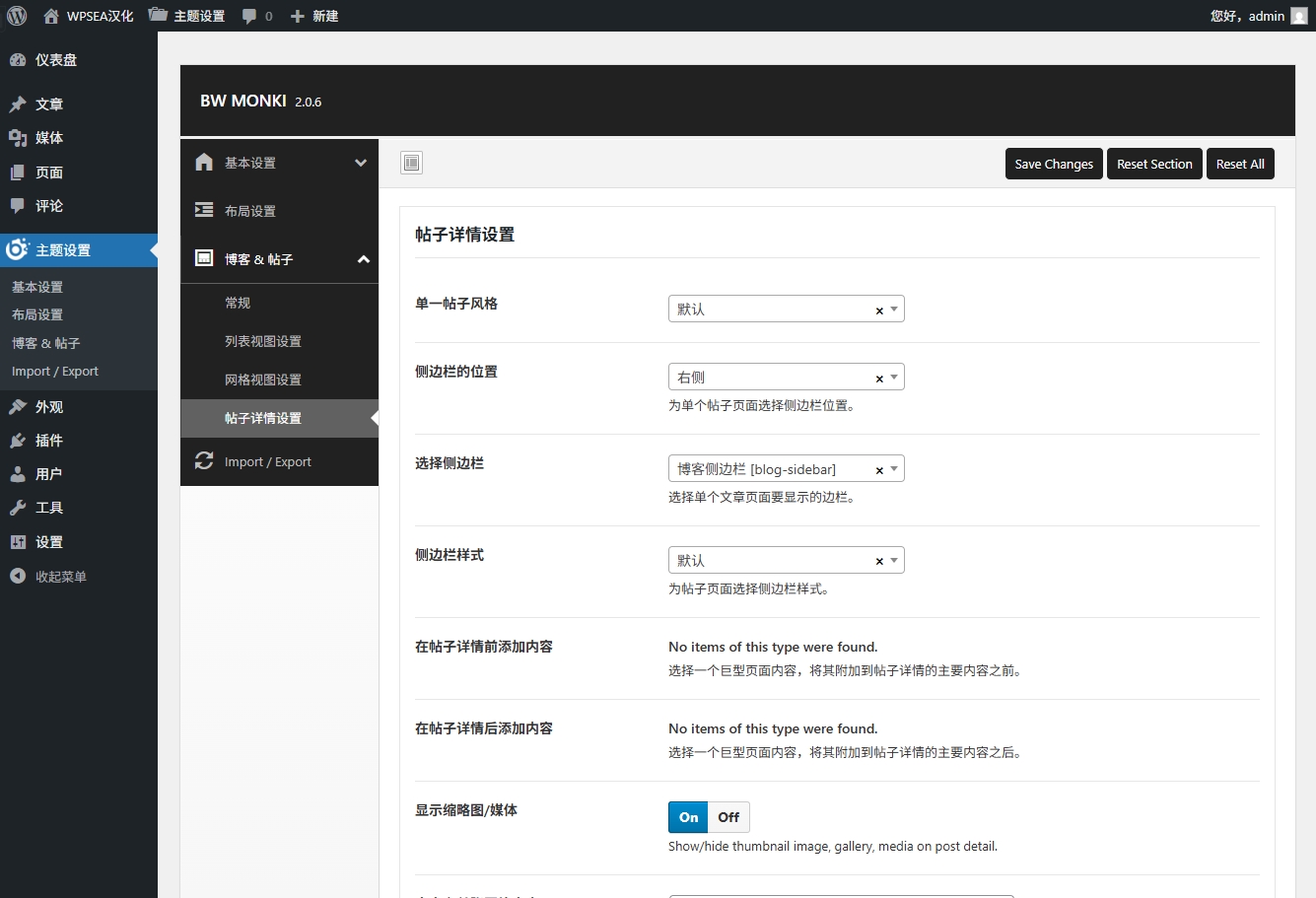1316x898 pixels.
Task: Click the WordPress logo icon
Action: (x=17, y=16)
